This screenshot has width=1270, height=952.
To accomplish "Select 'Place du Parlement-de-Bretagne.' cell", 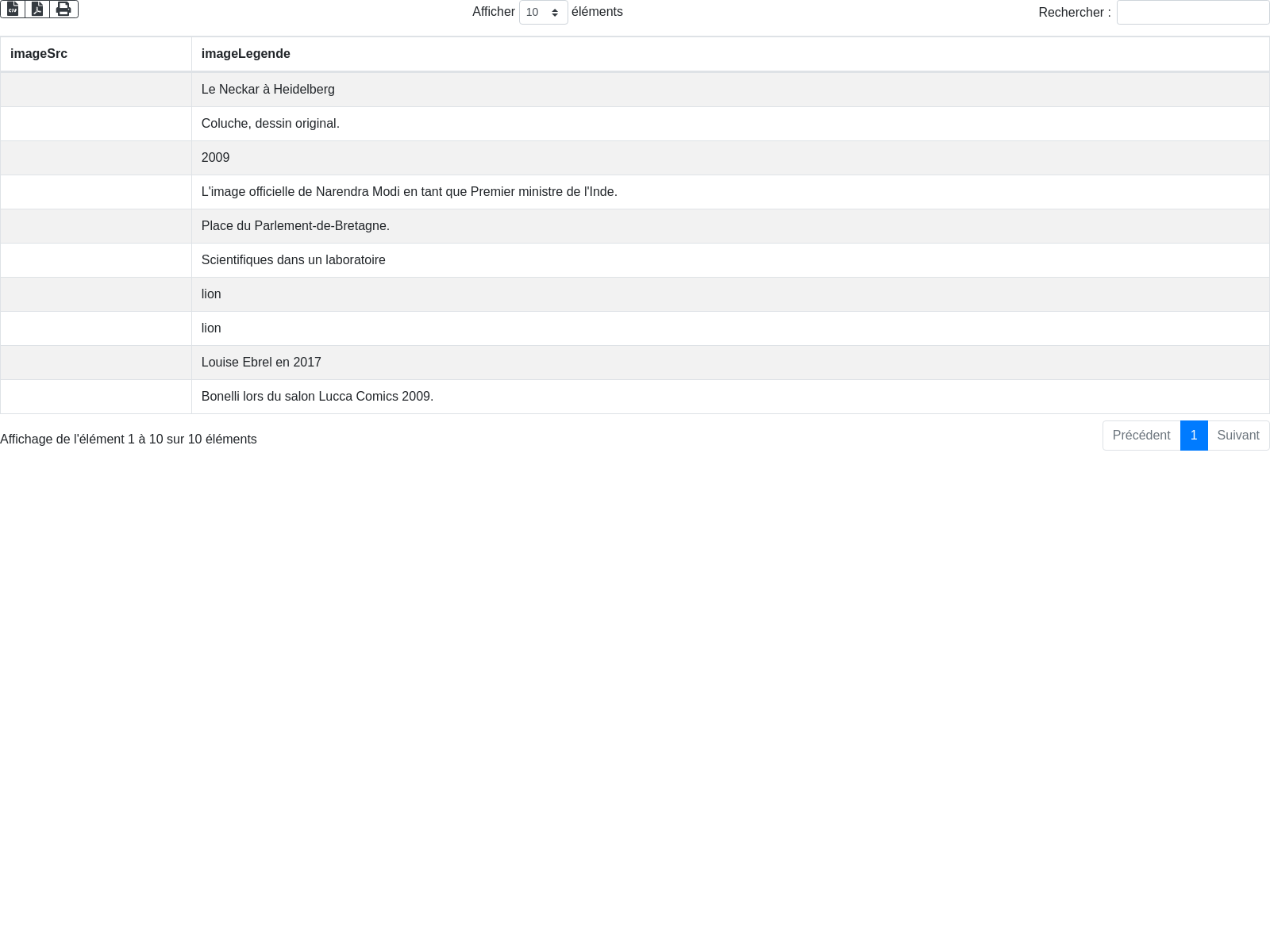I will [730, 226].
